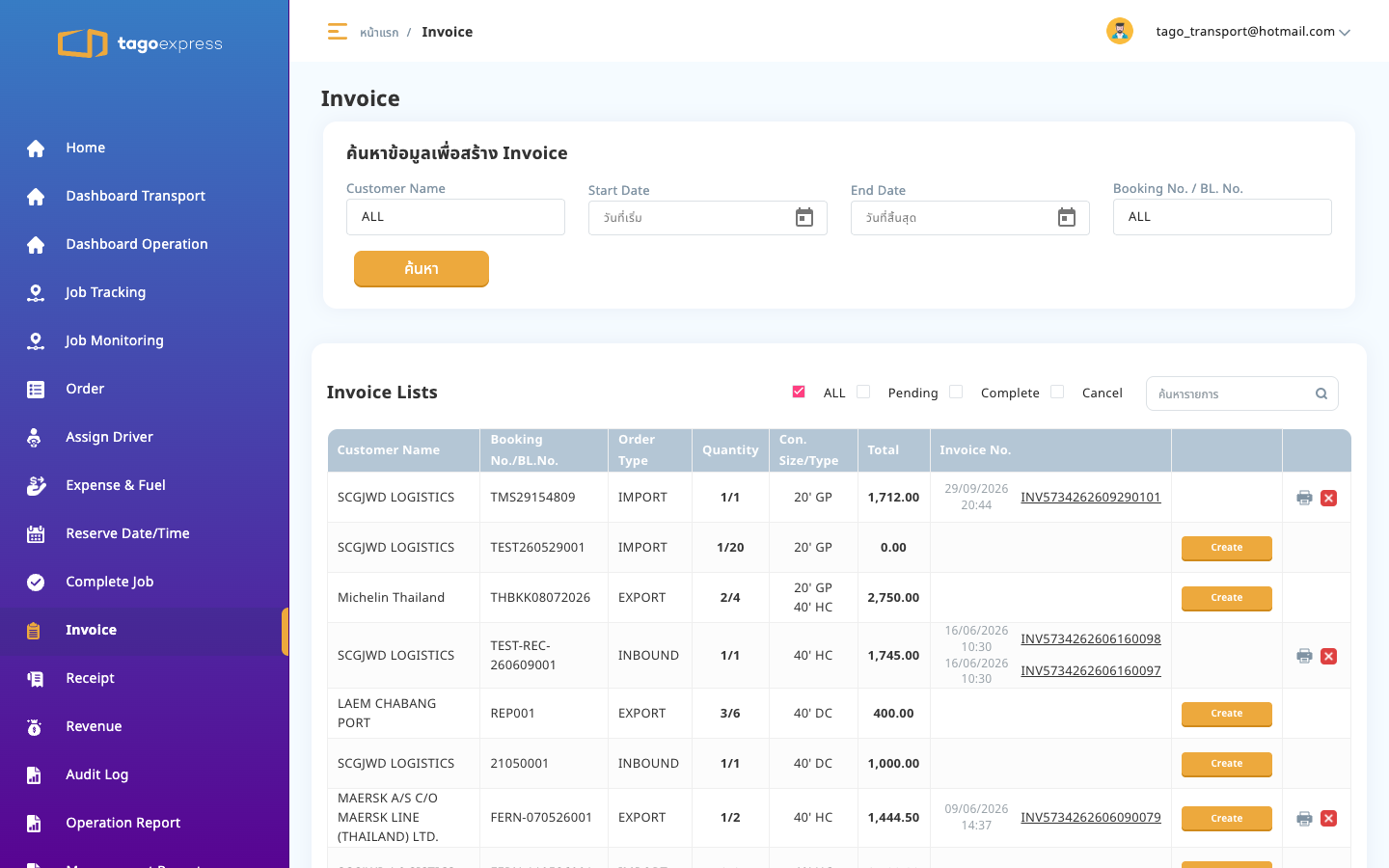Click the tagoexpress logo
The height and width of the screenshot is (868, 1389).
click(140, 43)
